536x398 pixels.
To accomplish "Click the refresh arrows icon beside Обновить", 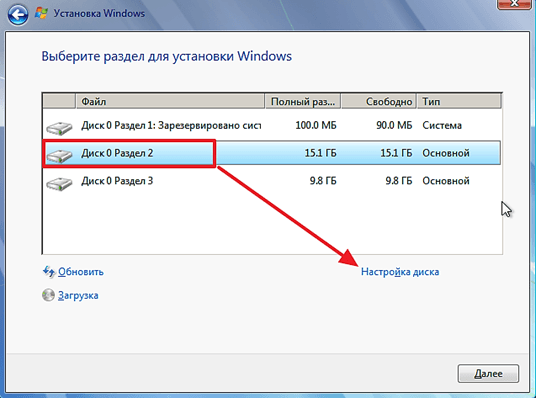I will 49,272.
